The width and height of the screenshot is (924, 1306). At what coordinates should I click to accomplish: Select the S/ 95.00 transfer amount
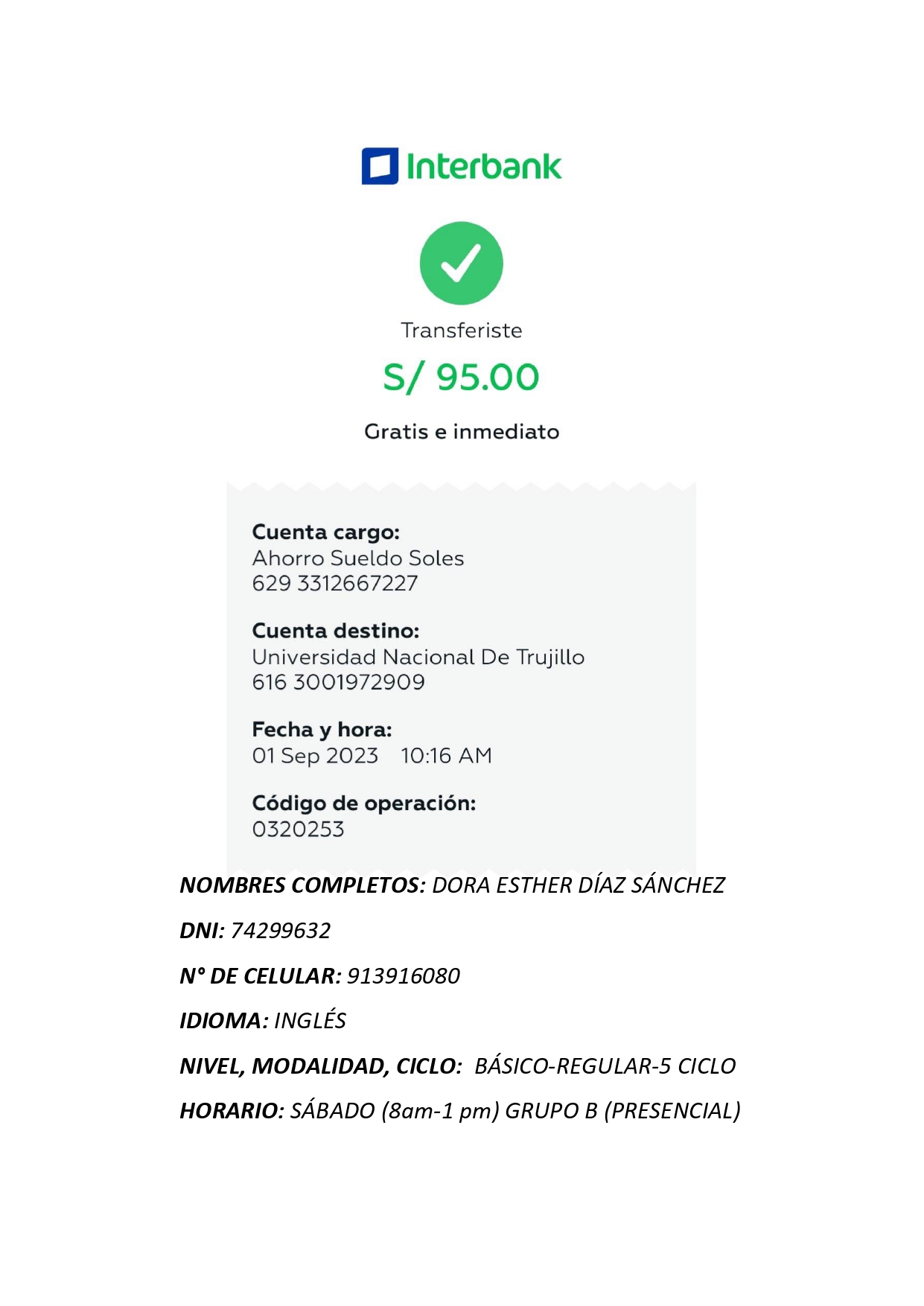462,377
